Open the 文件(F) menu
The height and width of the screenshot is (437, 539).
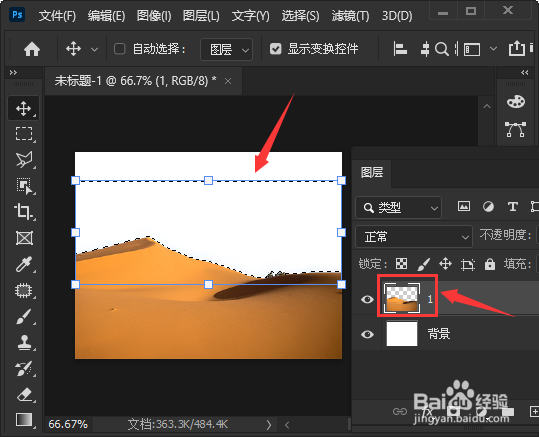57,15
